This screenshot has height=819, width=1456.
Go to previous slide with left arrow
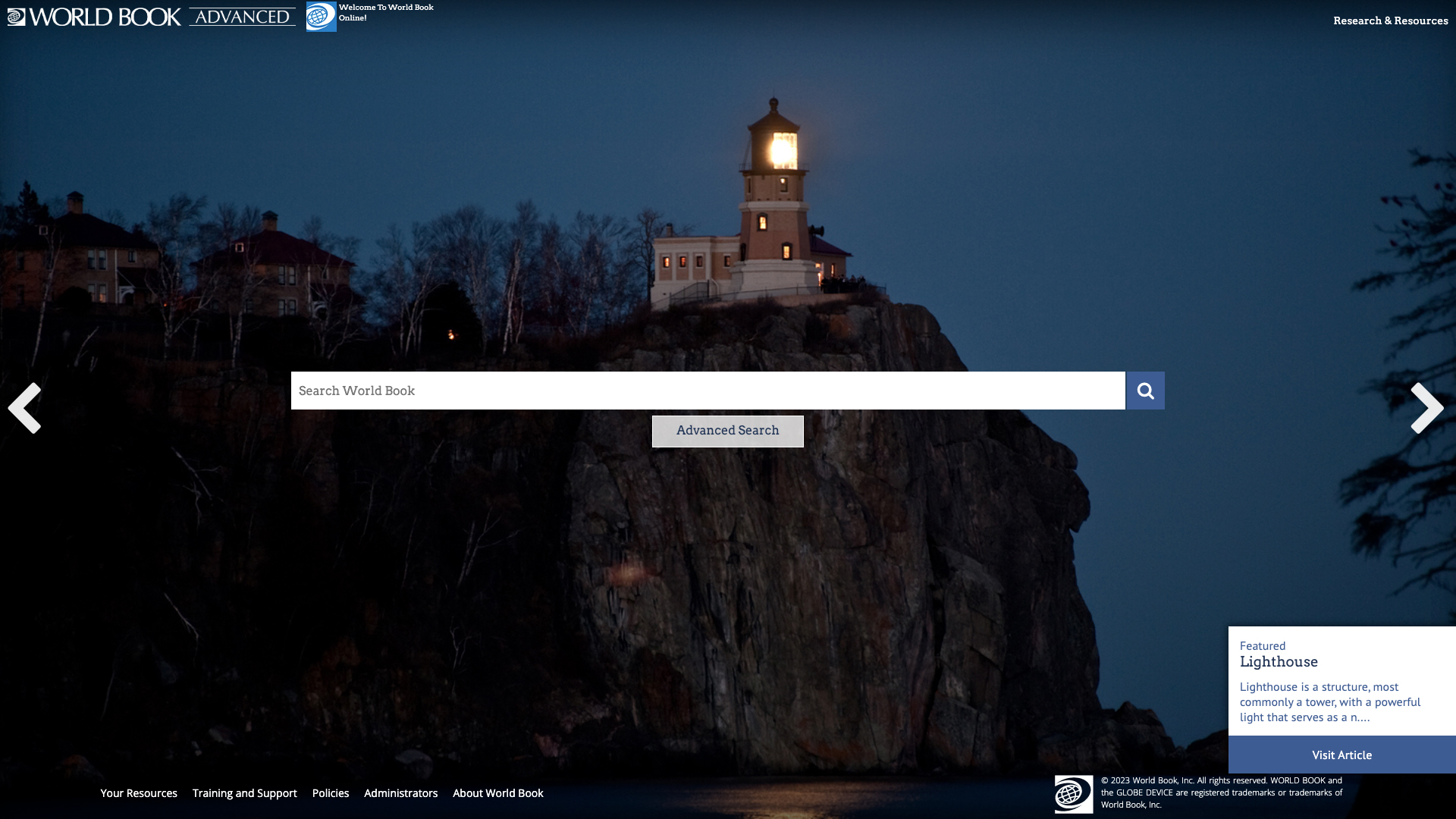(24, 408)
